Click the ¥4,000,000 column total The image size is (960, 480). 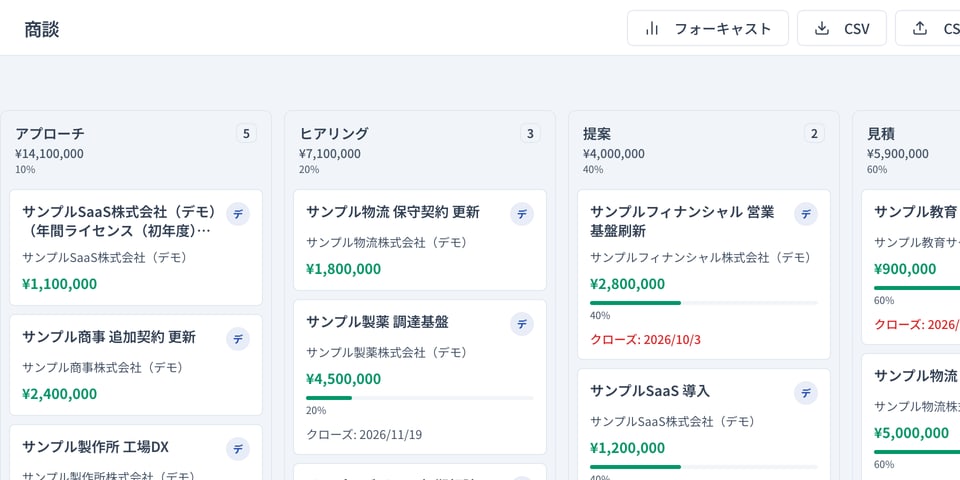coord(614,154)
